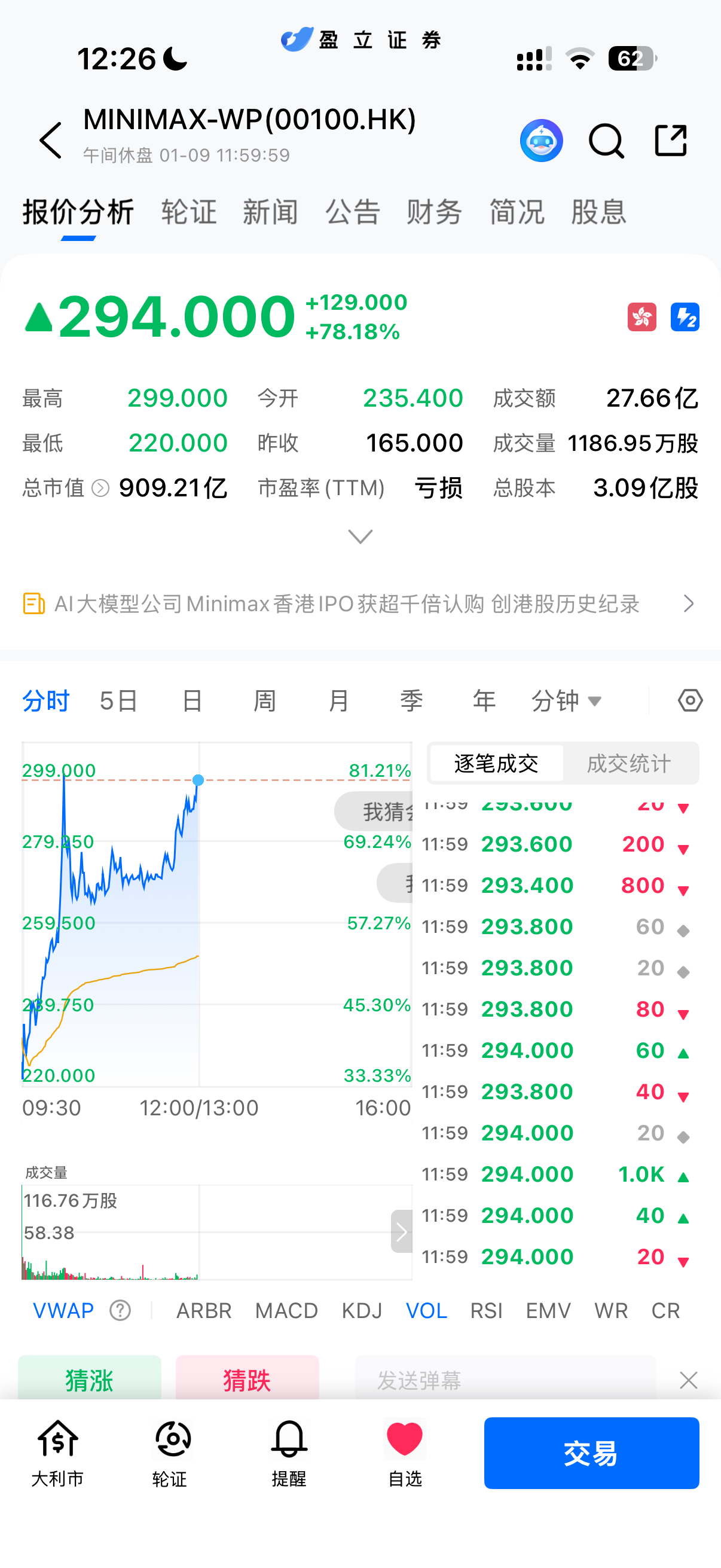Tap the blue Level 2 lightning icon
The height and width of the screenshot is (1568, 721).
(x=685, y=317)
